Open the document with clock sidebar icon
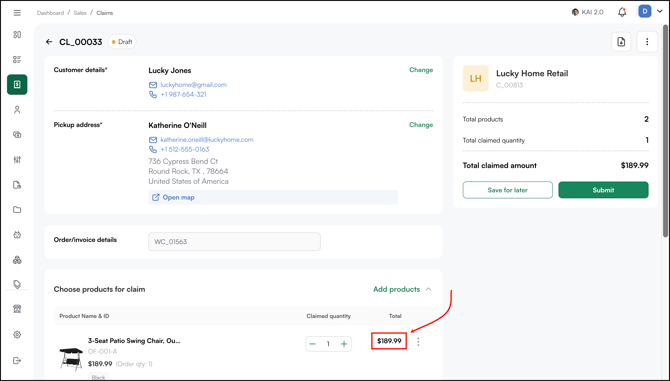 [x=17, y=185]
